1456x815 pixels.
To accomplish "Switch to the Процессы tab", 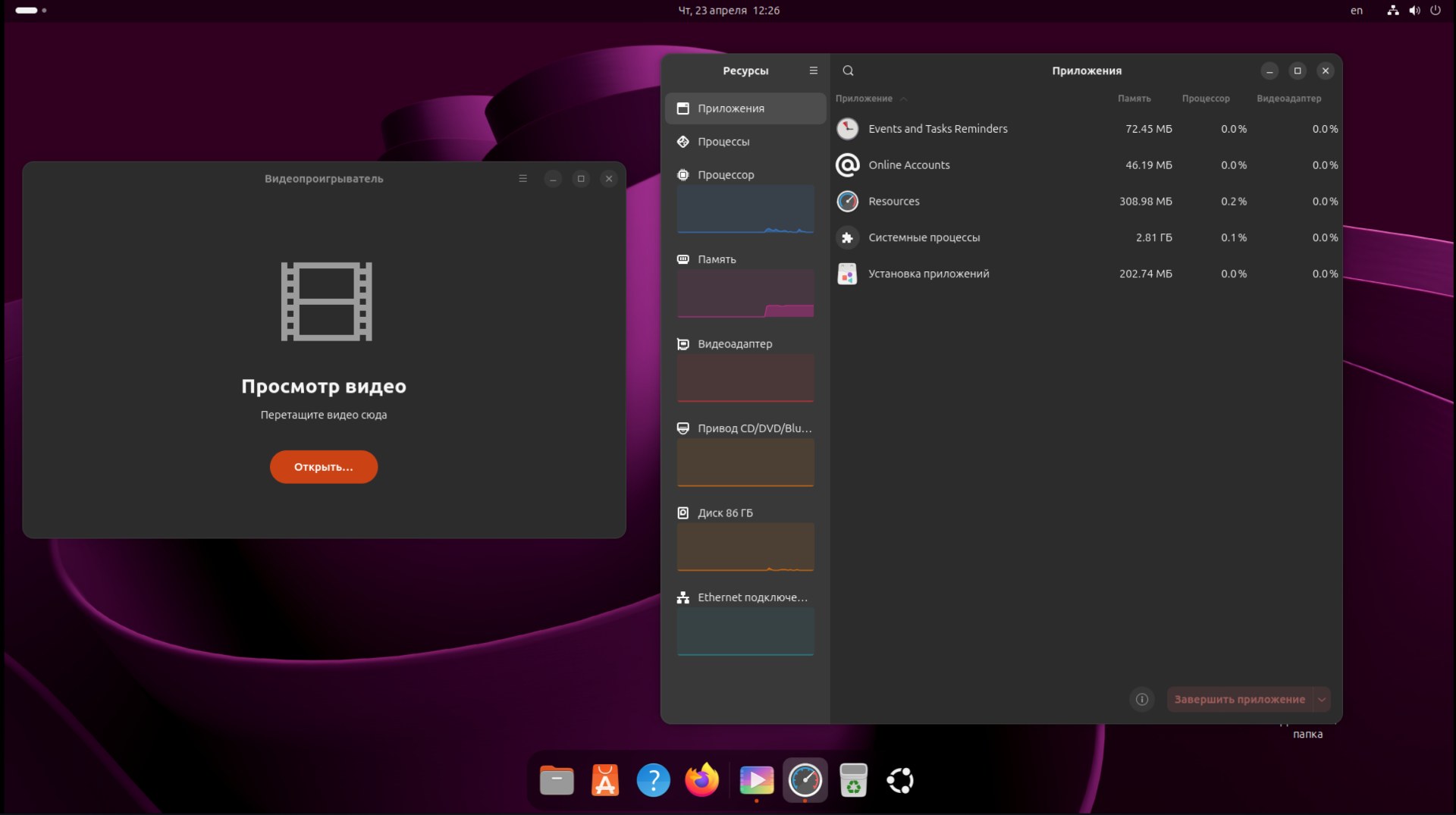I will (x=723, y=142).
